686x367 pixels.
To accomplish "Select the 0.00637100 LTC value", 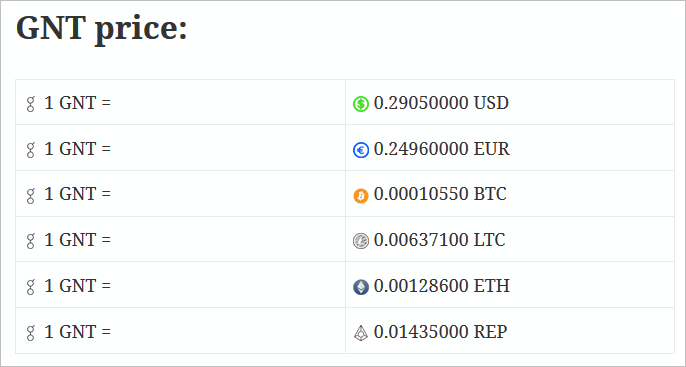I will tap(440, 240).
